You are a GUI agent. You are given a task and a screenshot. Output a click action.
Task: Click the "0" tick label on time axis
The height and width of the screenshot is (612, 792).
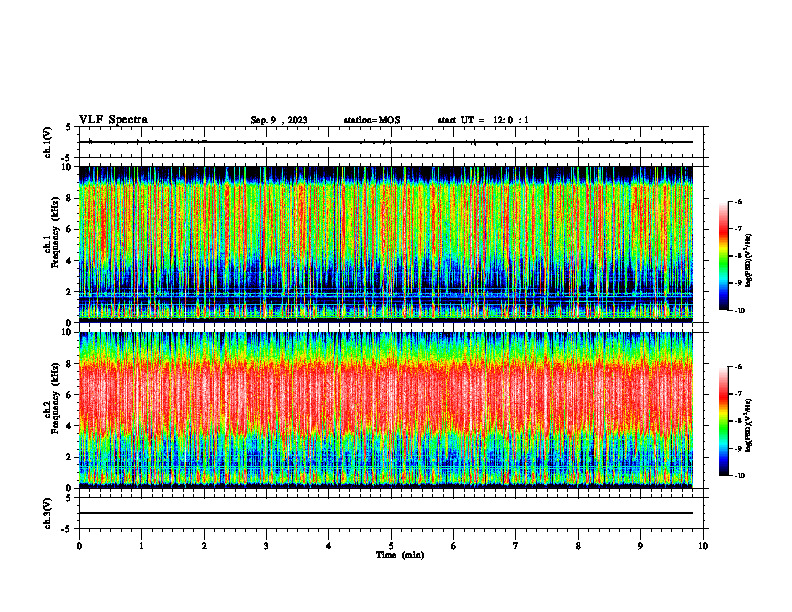(79, 546)
